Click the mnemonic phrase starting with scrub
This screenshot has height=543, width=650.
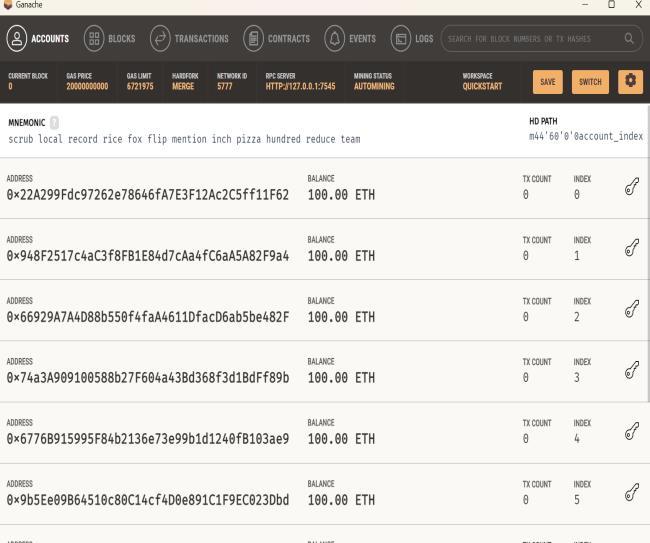[x=184, y=139]
